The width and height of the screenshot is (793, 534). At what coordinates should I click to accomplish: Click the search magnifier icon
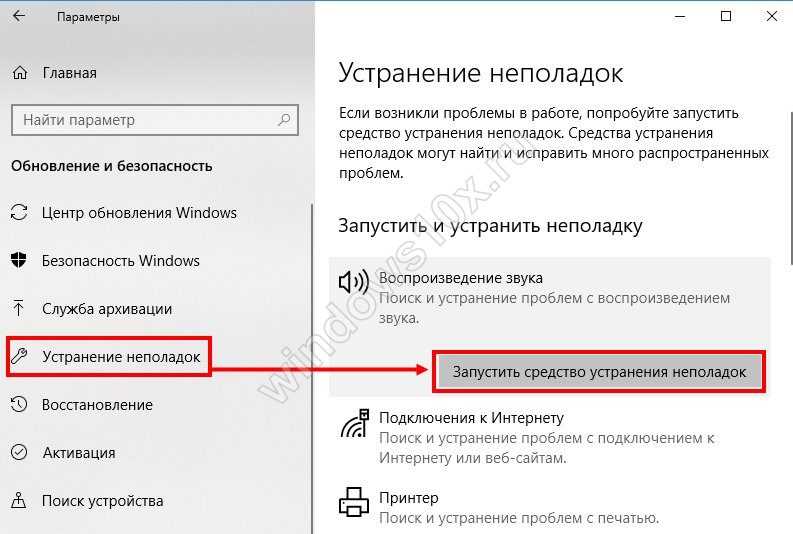coord(284,120)
